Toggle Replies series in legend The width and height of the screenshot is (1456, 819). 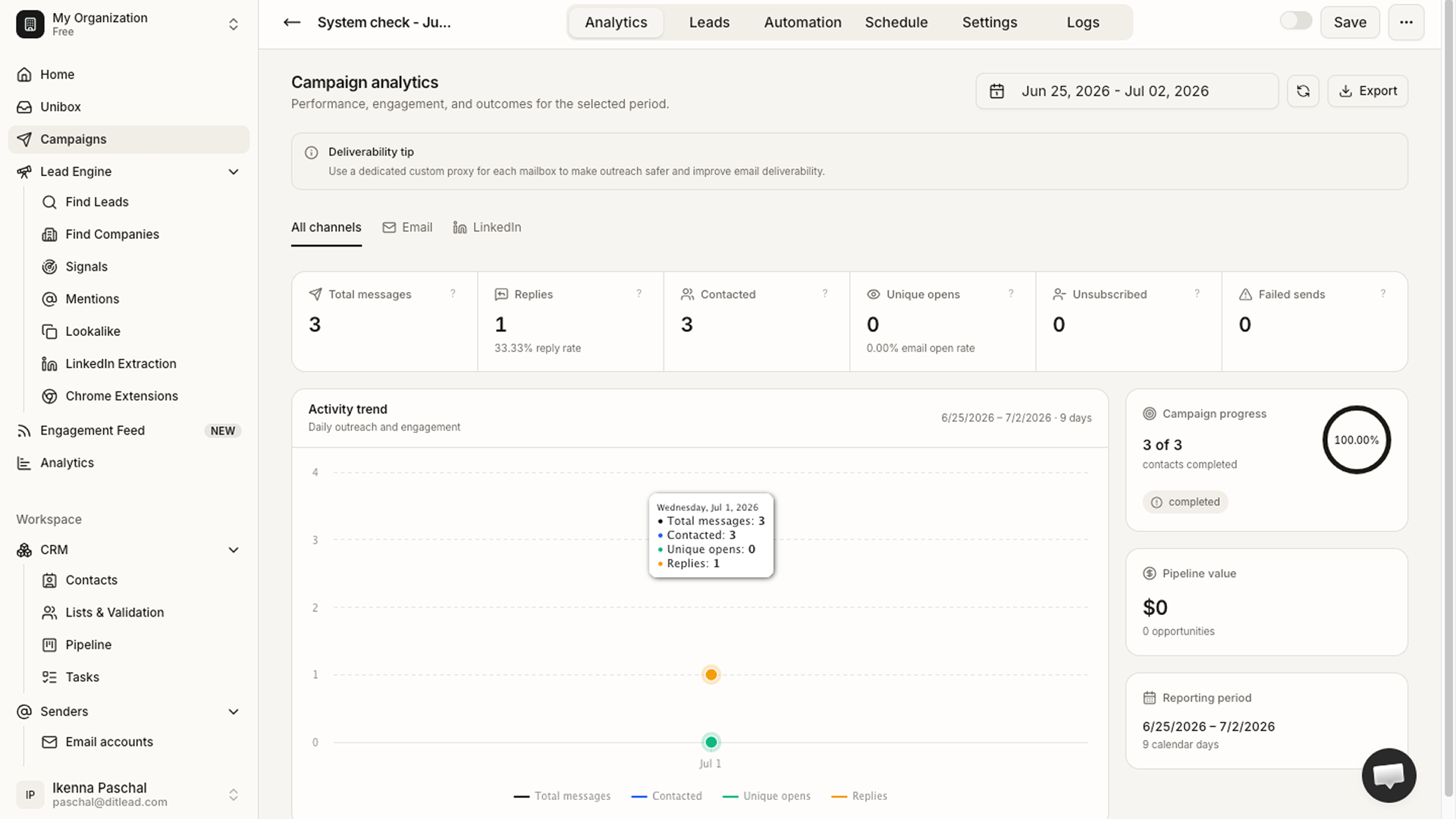(859, 796)
